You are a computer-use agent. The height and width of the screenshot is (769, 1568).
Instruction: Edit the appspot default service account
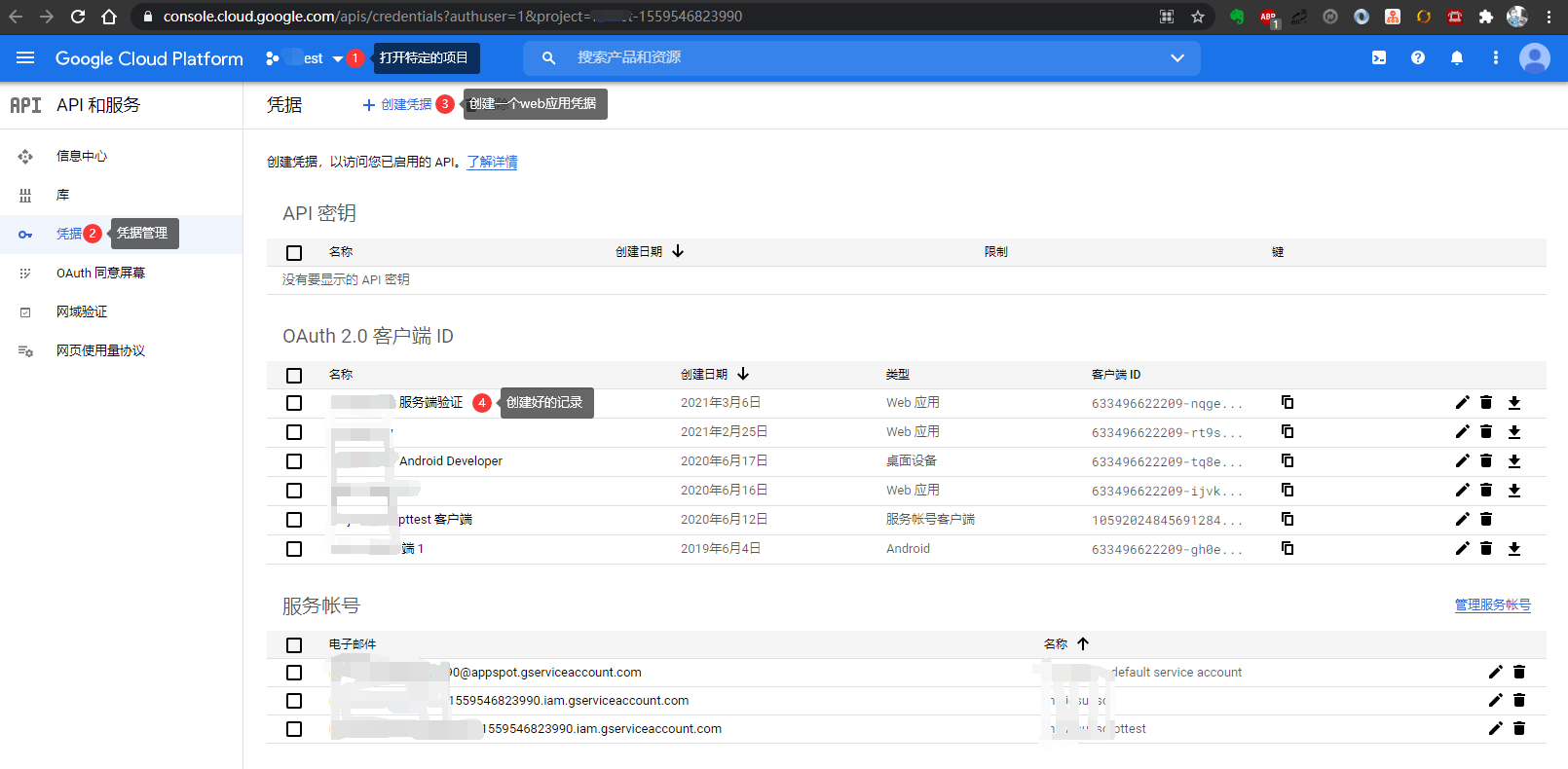click(1495, 672)
